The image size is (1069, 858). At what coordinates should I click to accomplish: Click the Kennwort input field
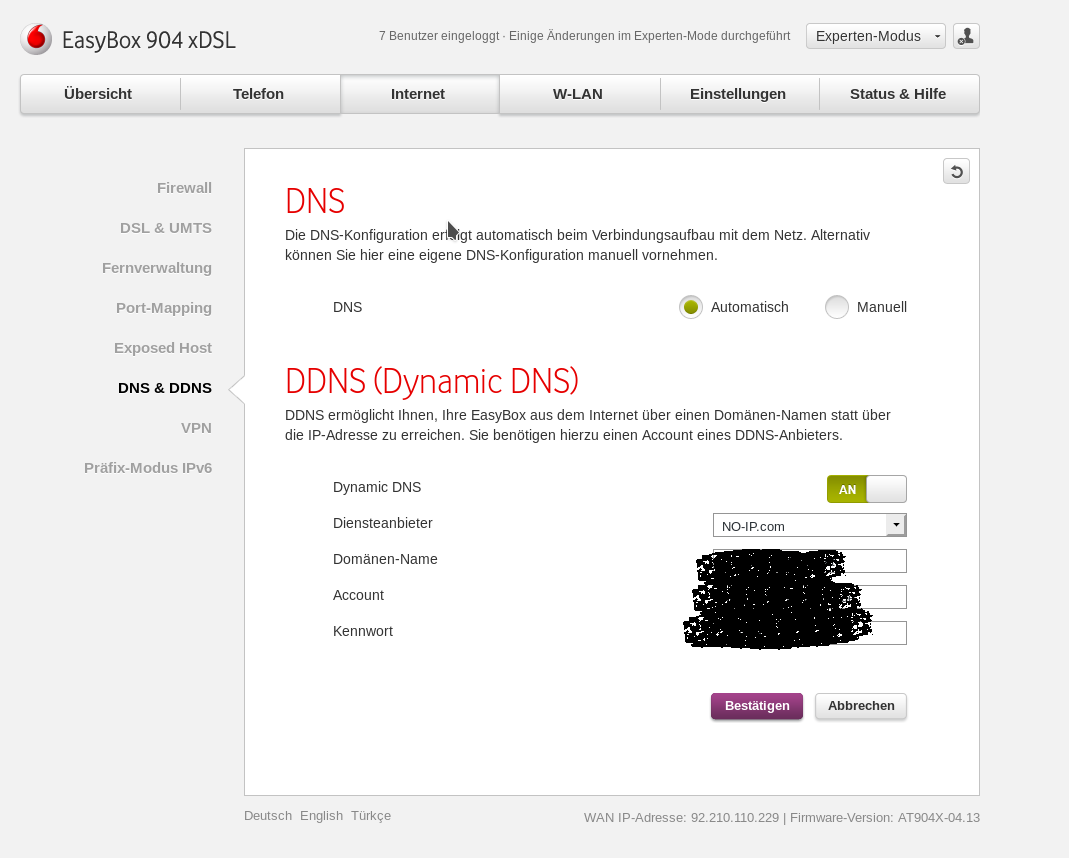888,633
